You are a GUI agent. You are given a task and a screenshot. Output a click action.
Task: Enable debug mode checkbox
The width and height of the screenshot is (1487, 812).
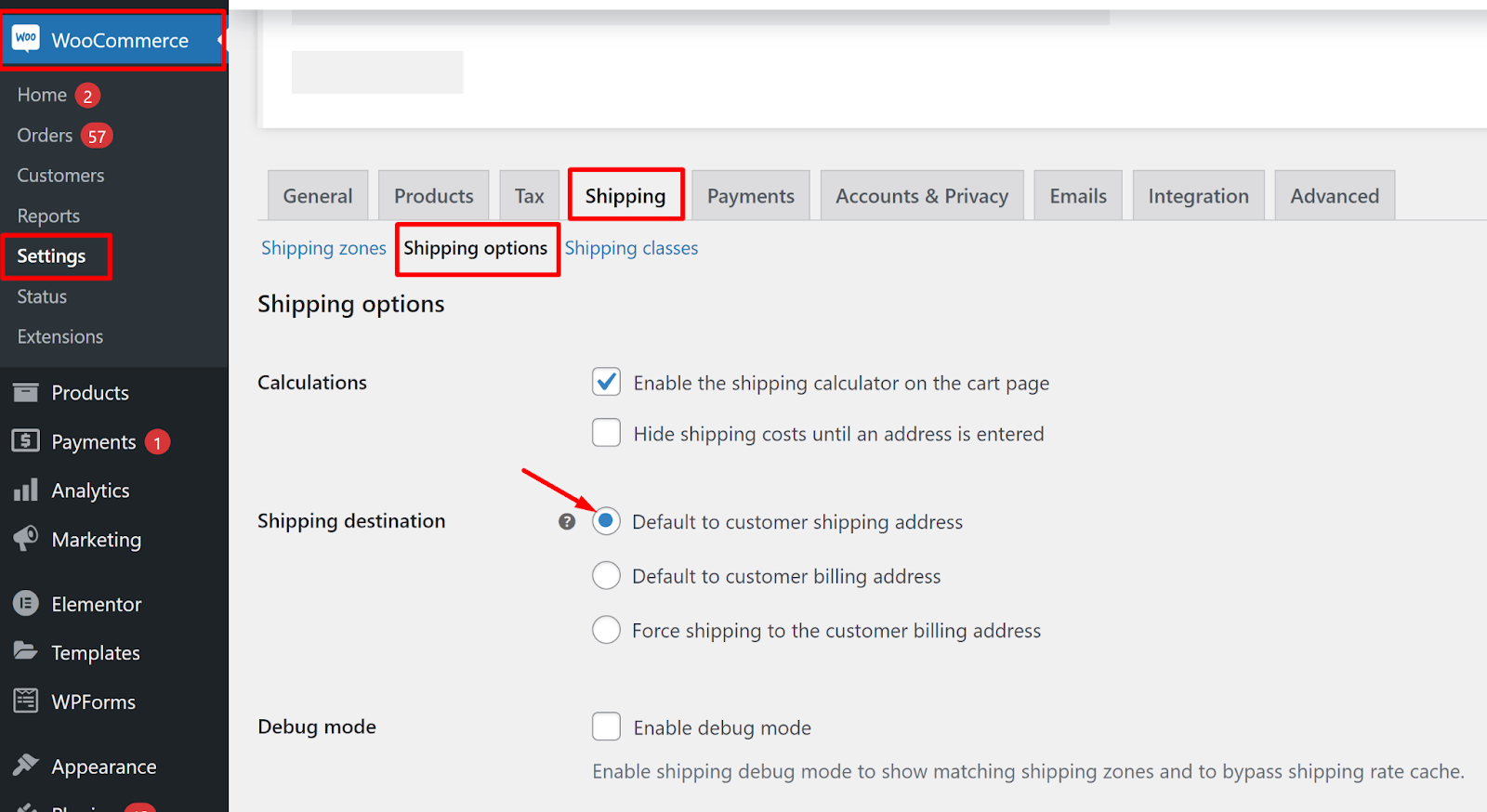[607, 727]
